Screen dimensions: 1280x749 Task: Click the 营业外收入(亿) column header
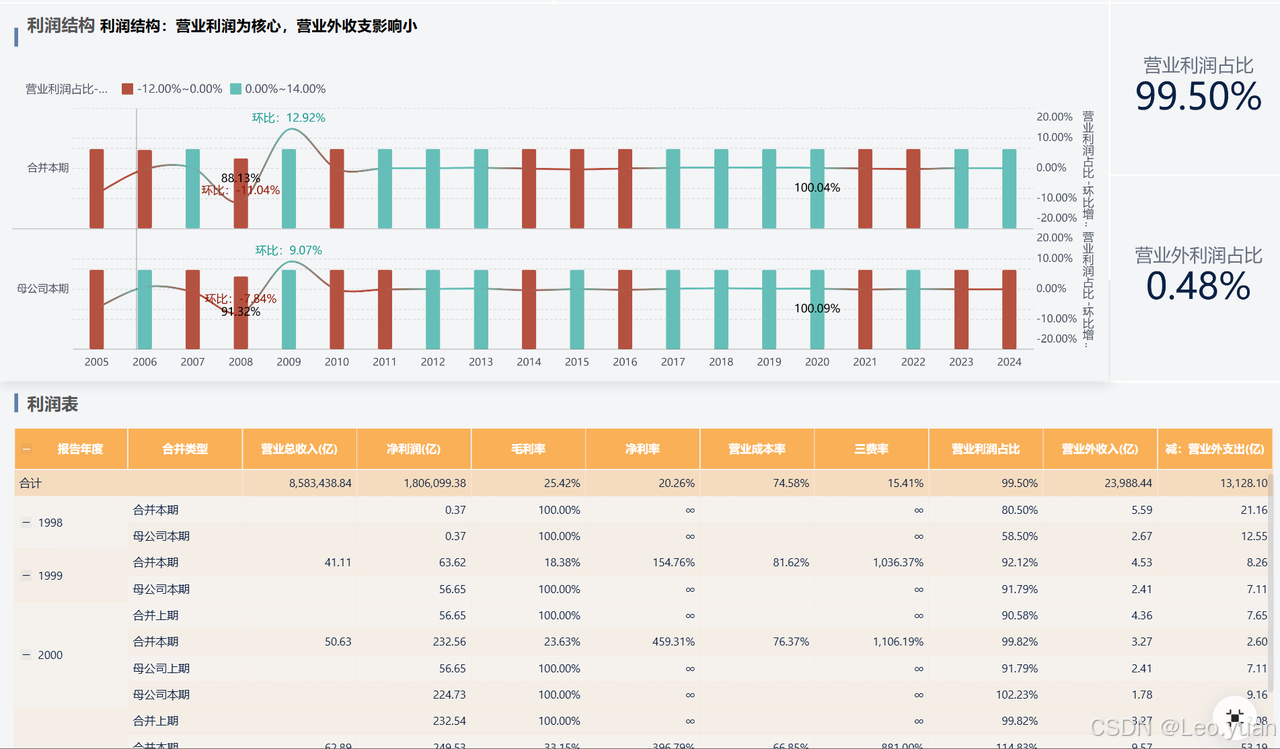1100,449
